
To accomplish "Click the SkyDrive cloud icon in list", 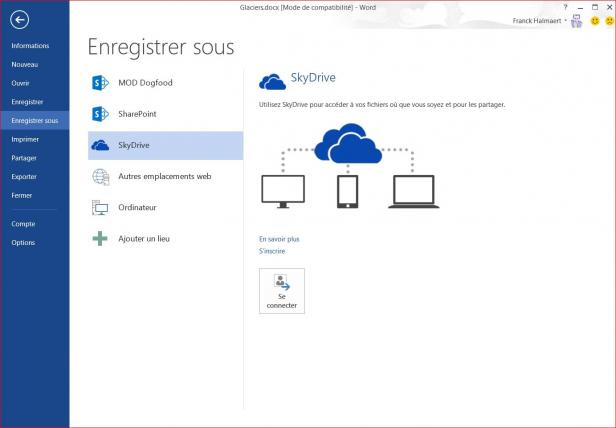I will point(100,145).
